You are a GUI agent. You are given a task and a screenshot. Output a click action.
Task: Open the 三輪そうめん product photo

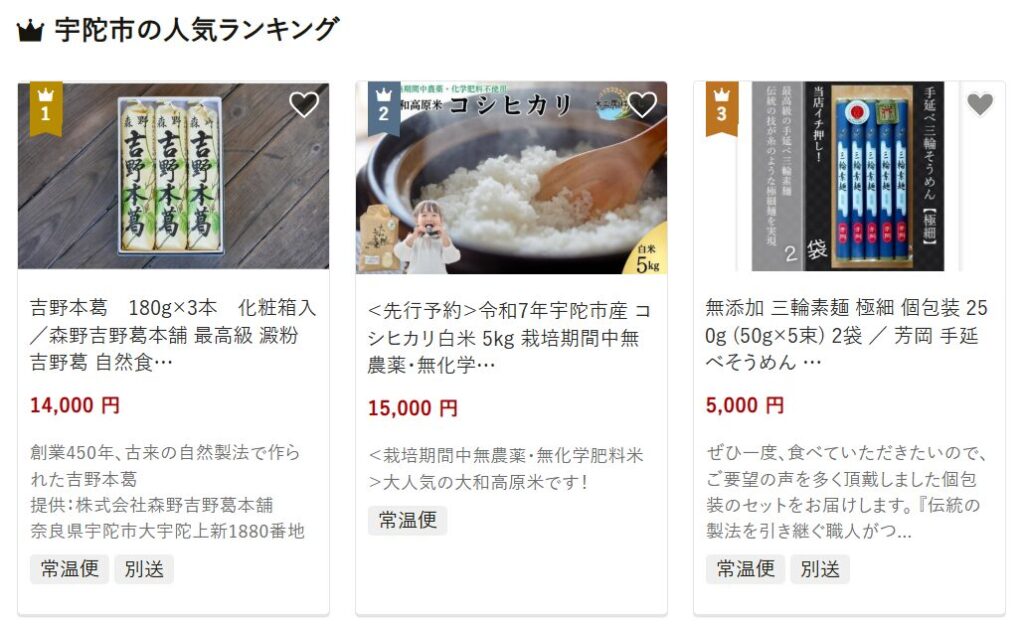[x=849, y=176]
